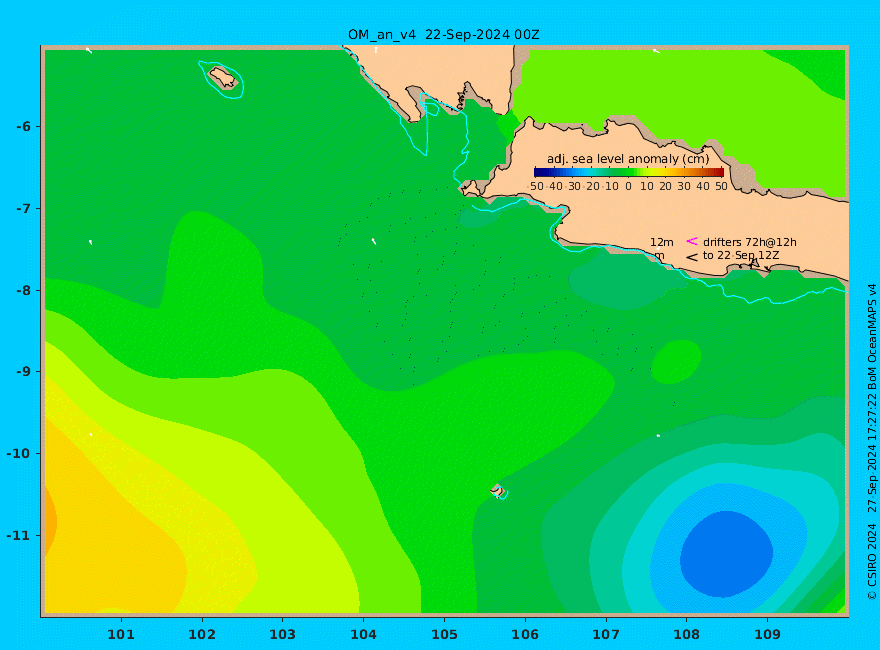The height and width of the screenshot is (650, 880).
Task: Click longitude label 105 on x-axis
Action: click(444, 635)
